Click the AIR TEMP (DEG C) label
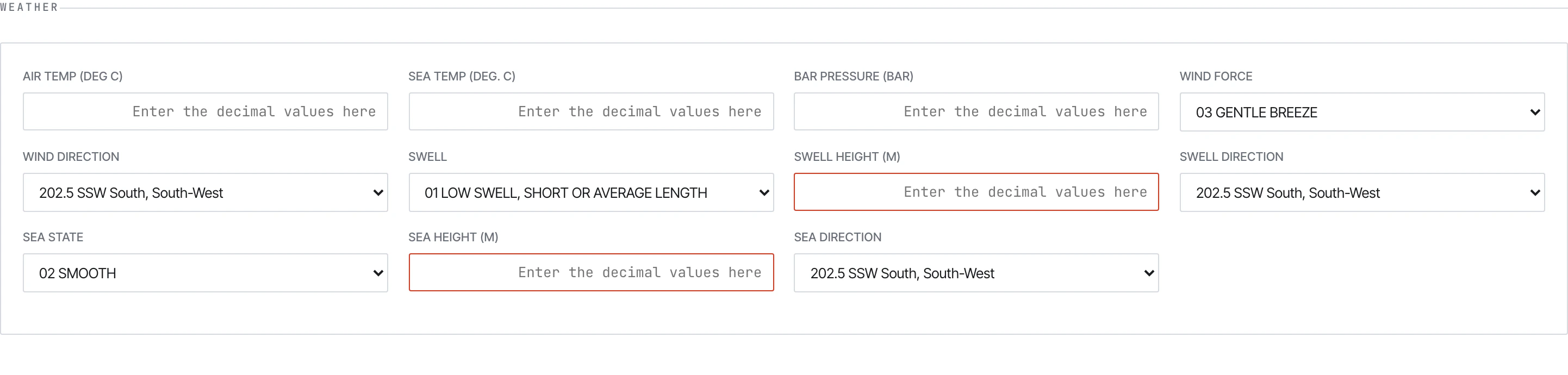The height and width of the screenshot is (375, 1568). (72, 76)
